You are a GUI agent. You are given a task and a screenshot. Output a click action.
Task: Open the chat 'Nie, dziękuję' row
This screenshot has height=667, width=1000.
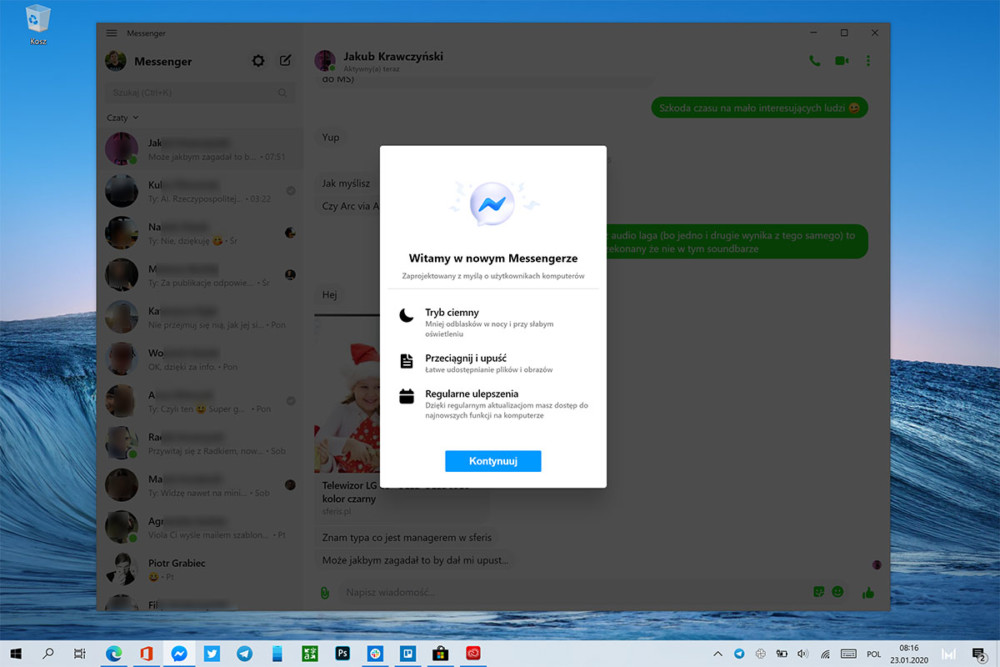point(202,233)
